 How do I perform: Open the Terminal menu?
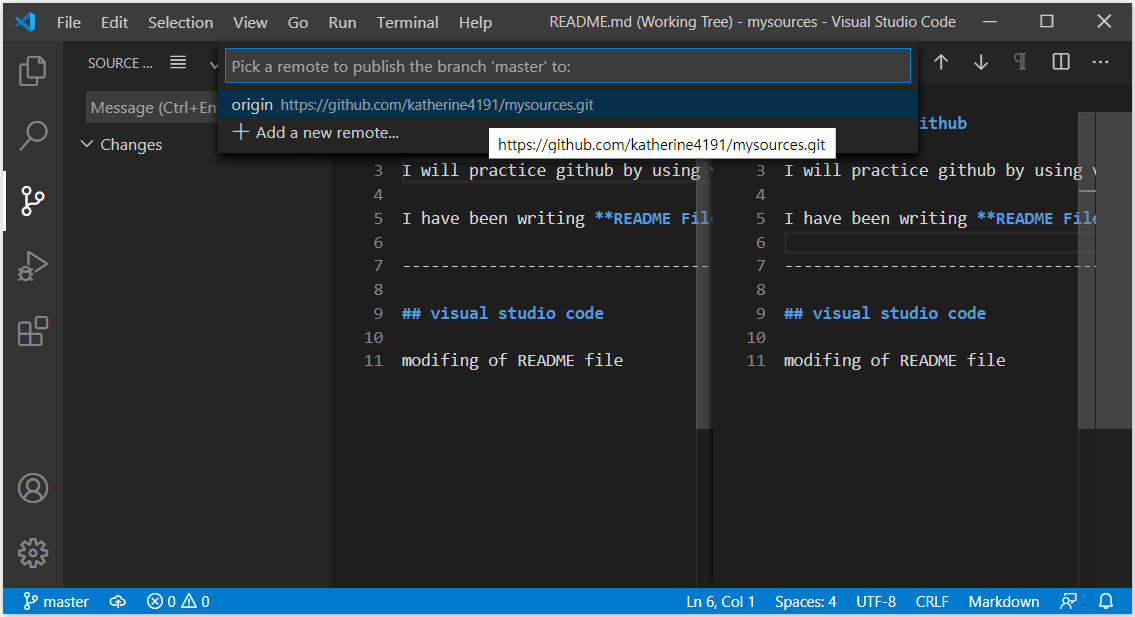[x=408, y=22]
